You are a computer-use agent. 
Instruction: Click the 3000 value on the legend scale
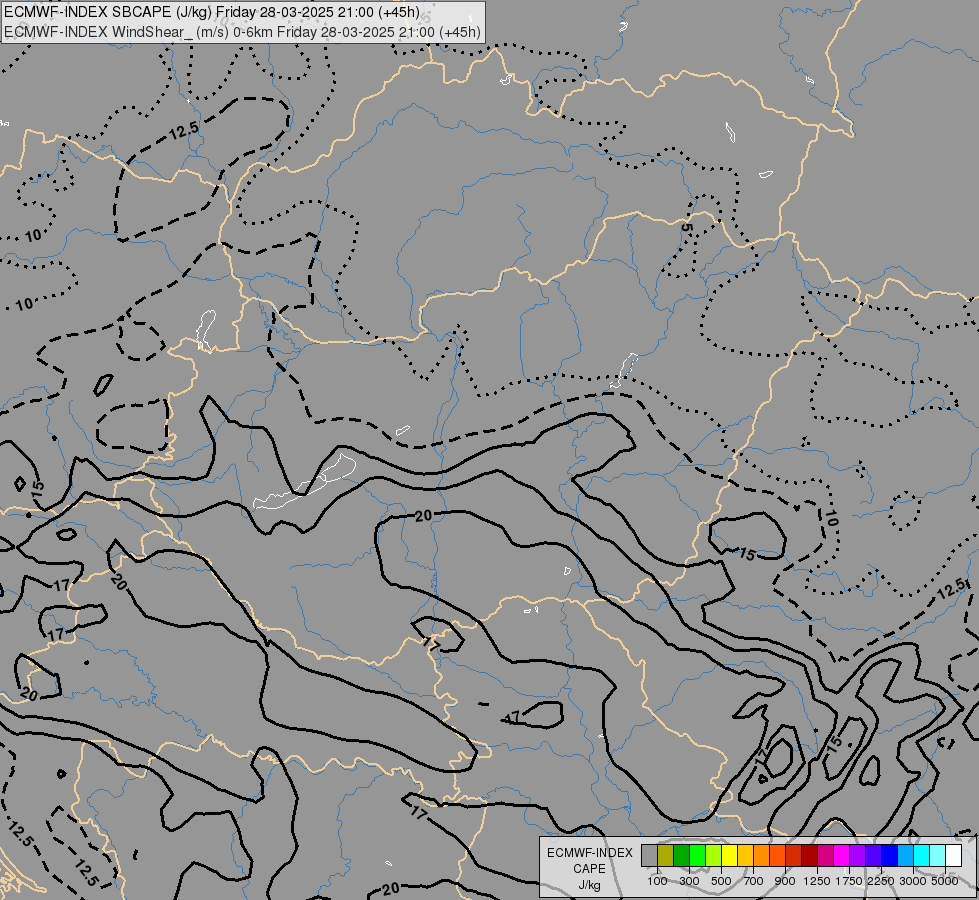(x=913, y=881)
